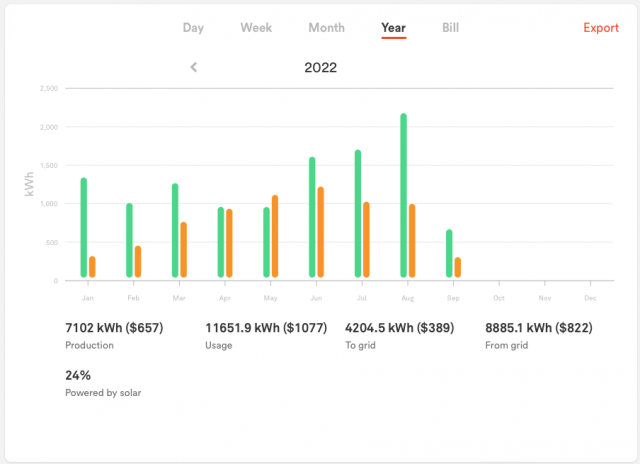
Task: Click the From grid label
Action: coord(507,346)
